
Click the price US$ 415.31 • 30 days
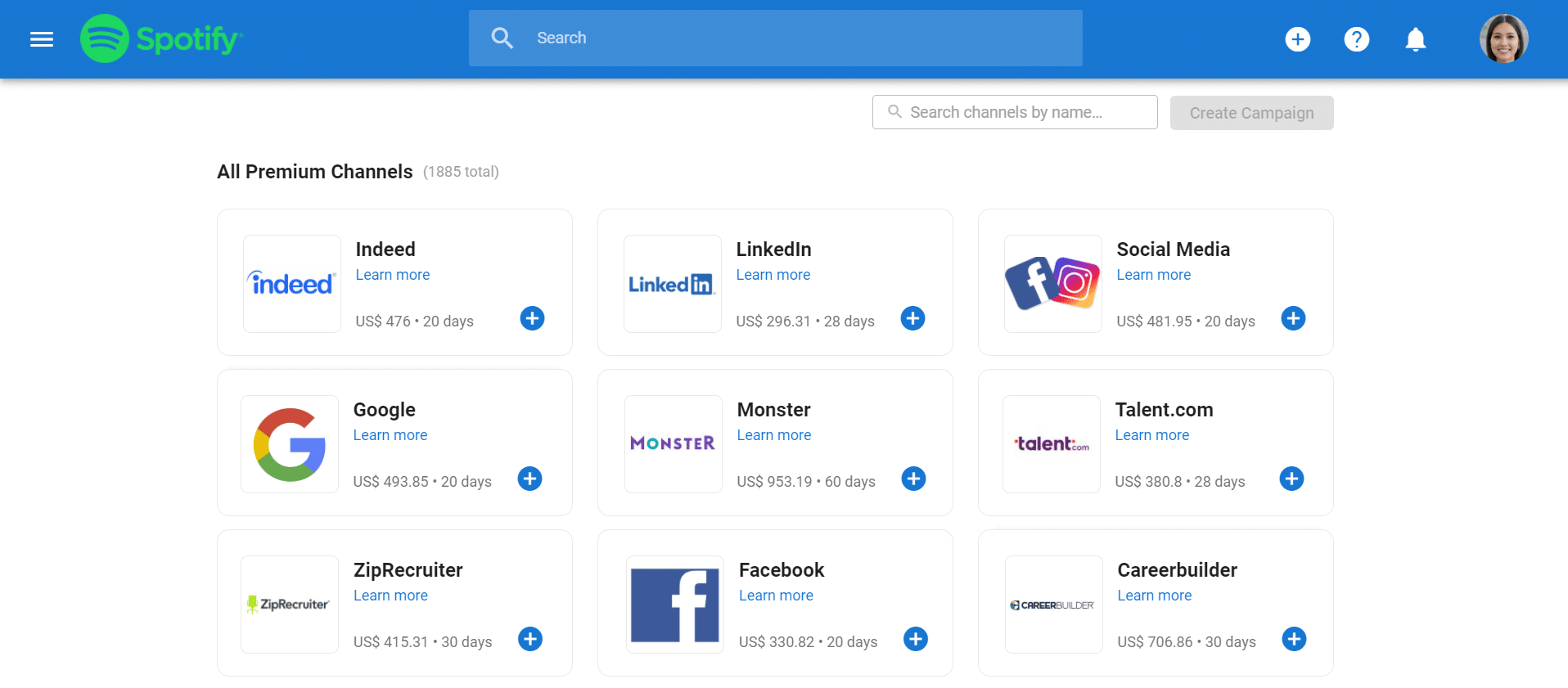(x=423, y=642)
